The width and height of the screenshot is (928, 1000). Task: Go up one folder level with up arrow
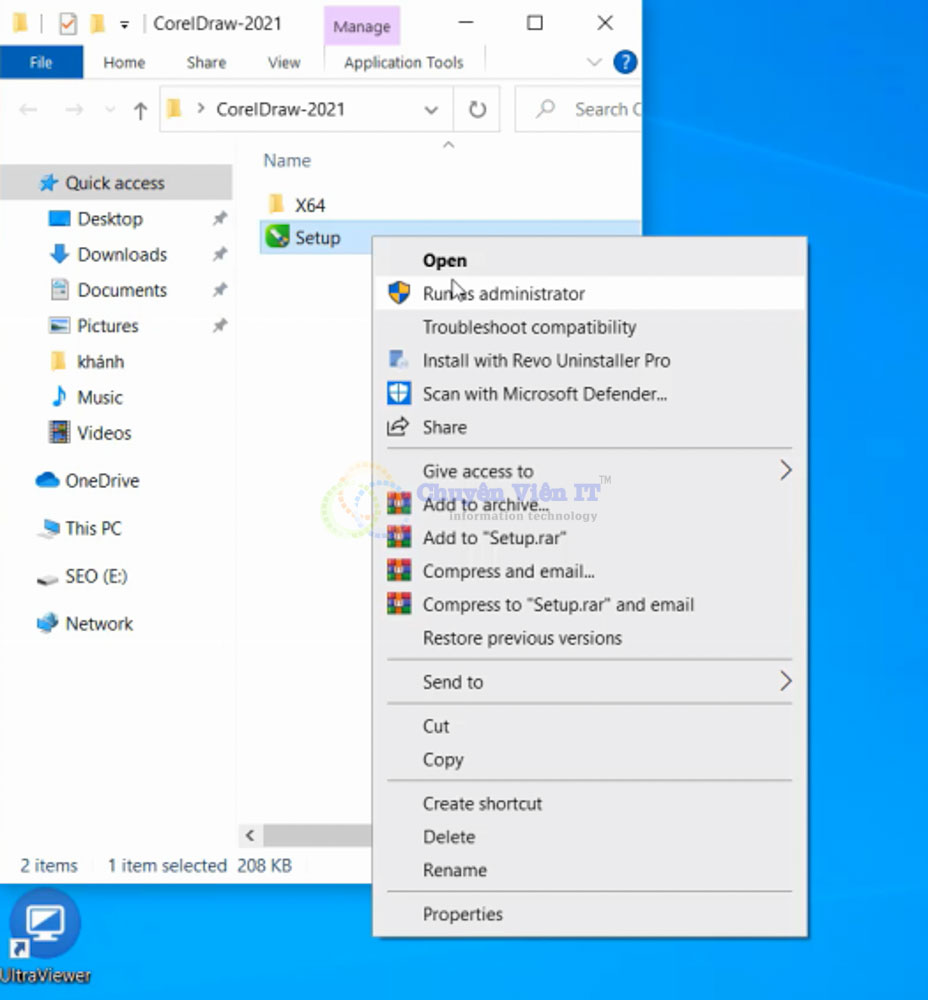140,110
